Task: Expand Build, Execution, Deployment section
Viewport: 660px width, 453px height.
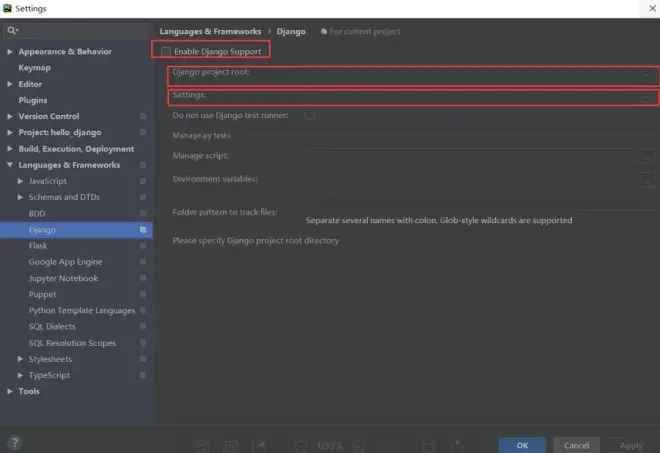Action: tap(10, 149)
